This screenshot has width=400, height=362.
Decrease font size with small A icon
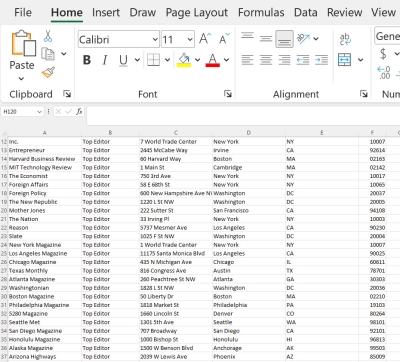[224, 39]
